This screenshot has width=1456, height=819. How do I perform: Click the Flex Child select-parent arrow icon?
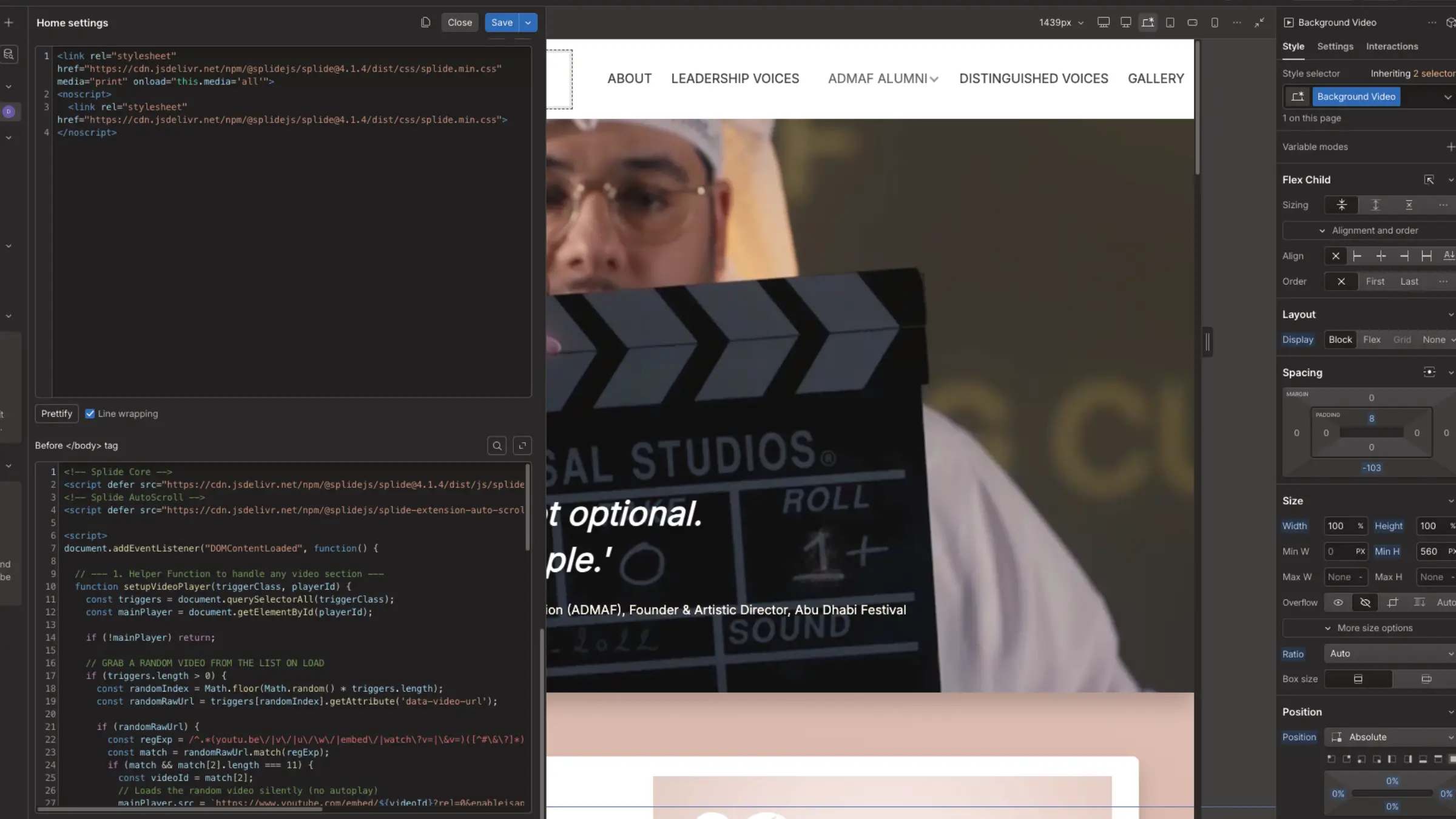pos(1429,180)
